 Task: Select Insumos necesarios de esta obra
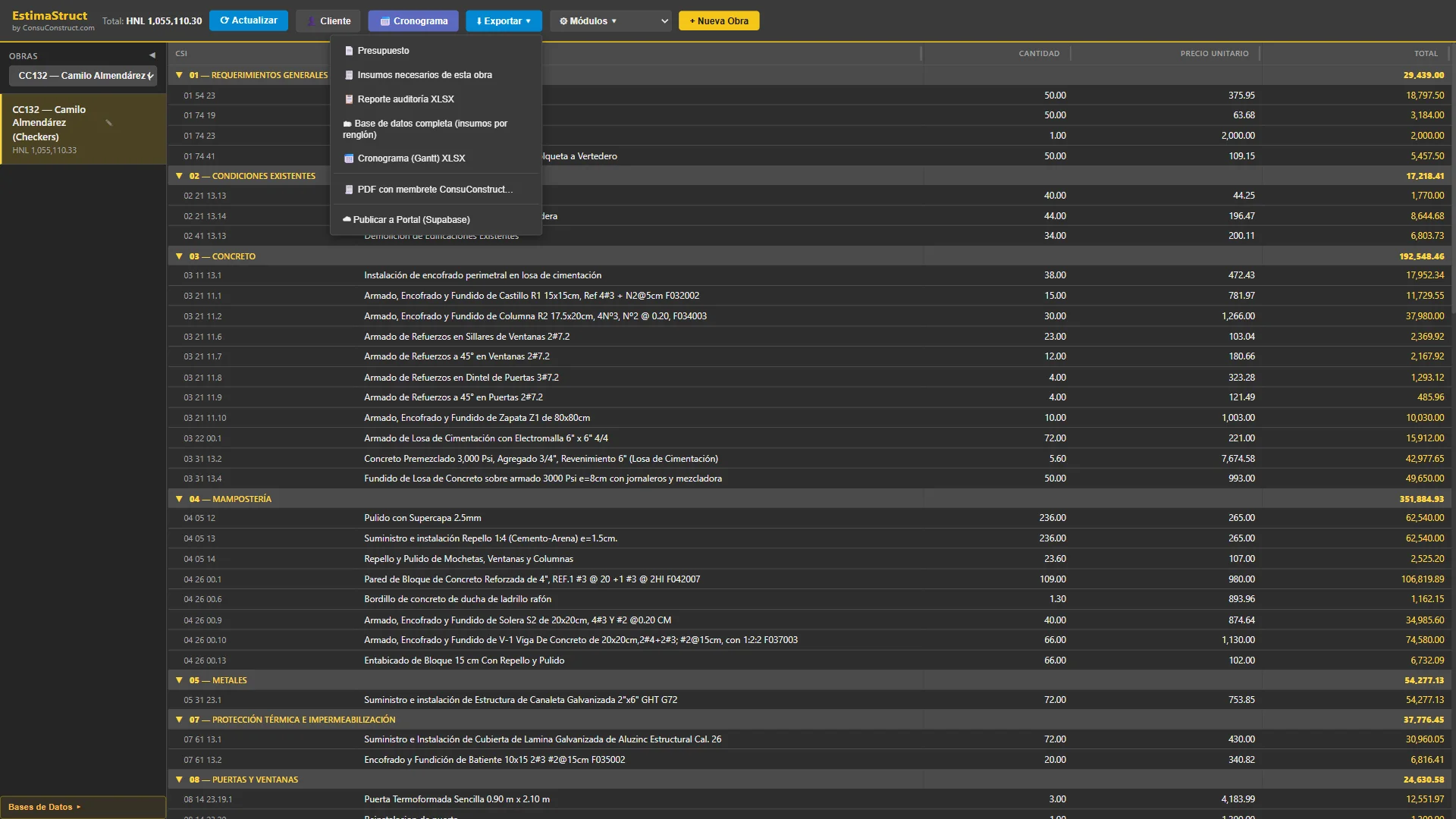(x=436, y=75)
